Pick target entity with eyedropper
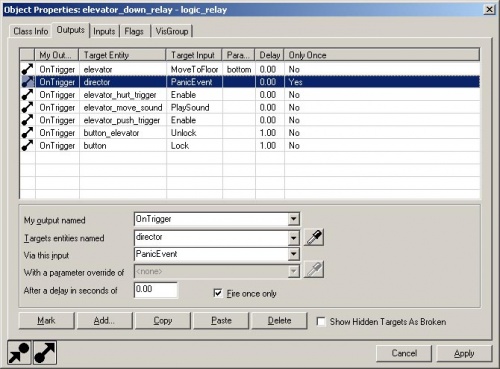This screenshot has width=500, height=369. coord(314,237)
